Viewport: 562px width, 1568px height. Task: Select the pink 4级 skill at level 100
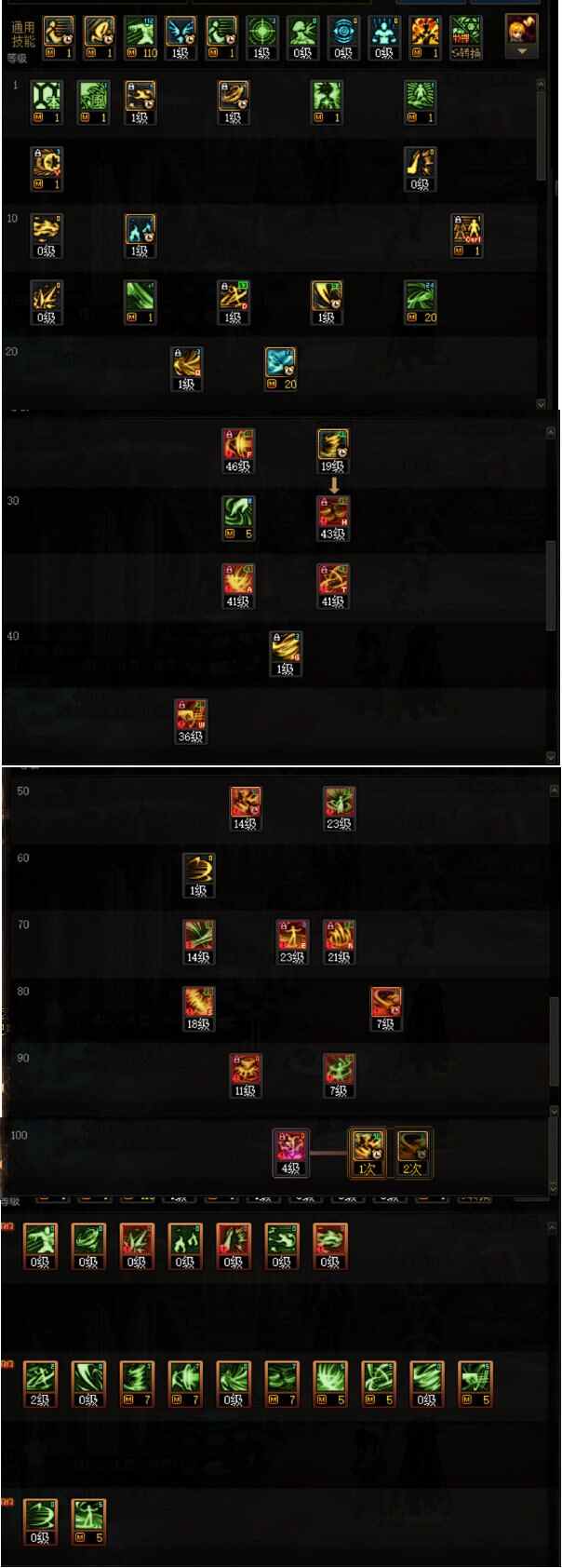[x=290, y=1153]
